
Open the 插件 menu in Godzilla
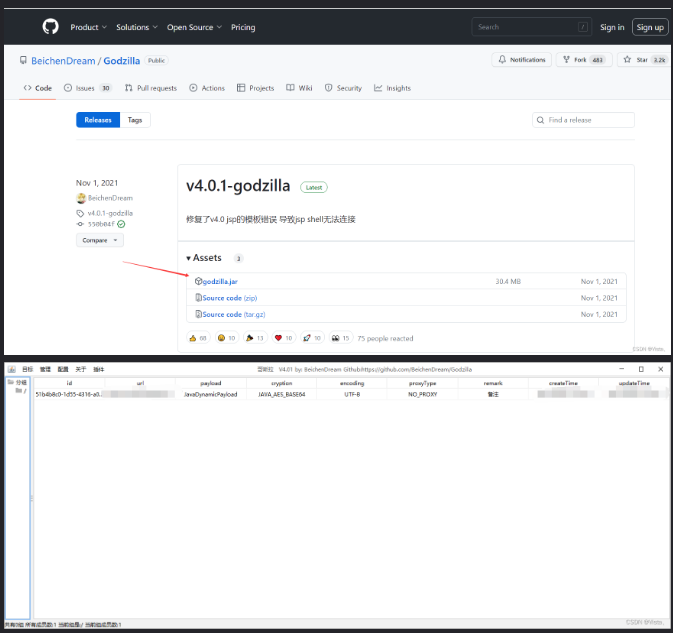(99, 369)
